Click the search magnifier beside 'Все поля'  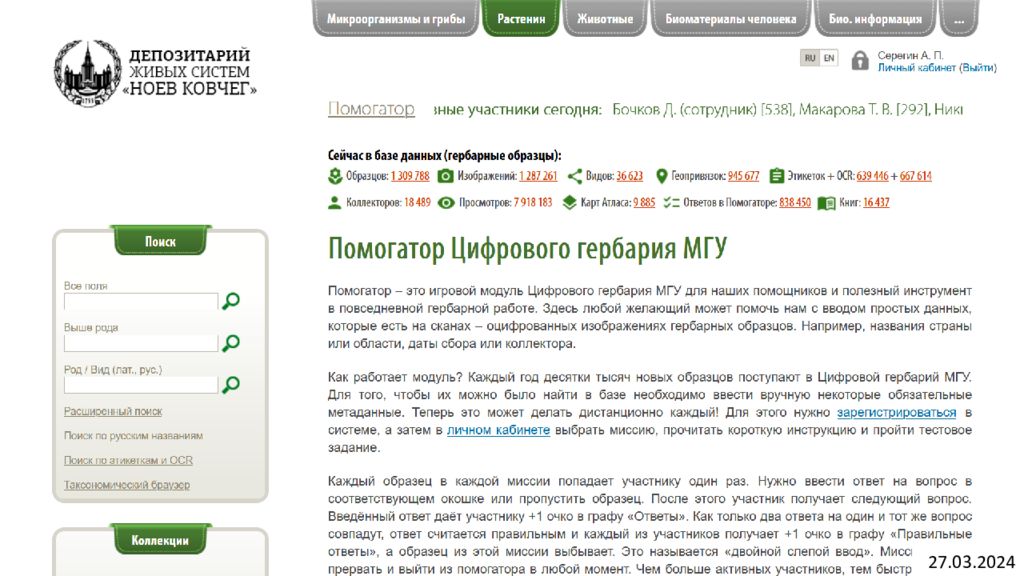[231, 301]
